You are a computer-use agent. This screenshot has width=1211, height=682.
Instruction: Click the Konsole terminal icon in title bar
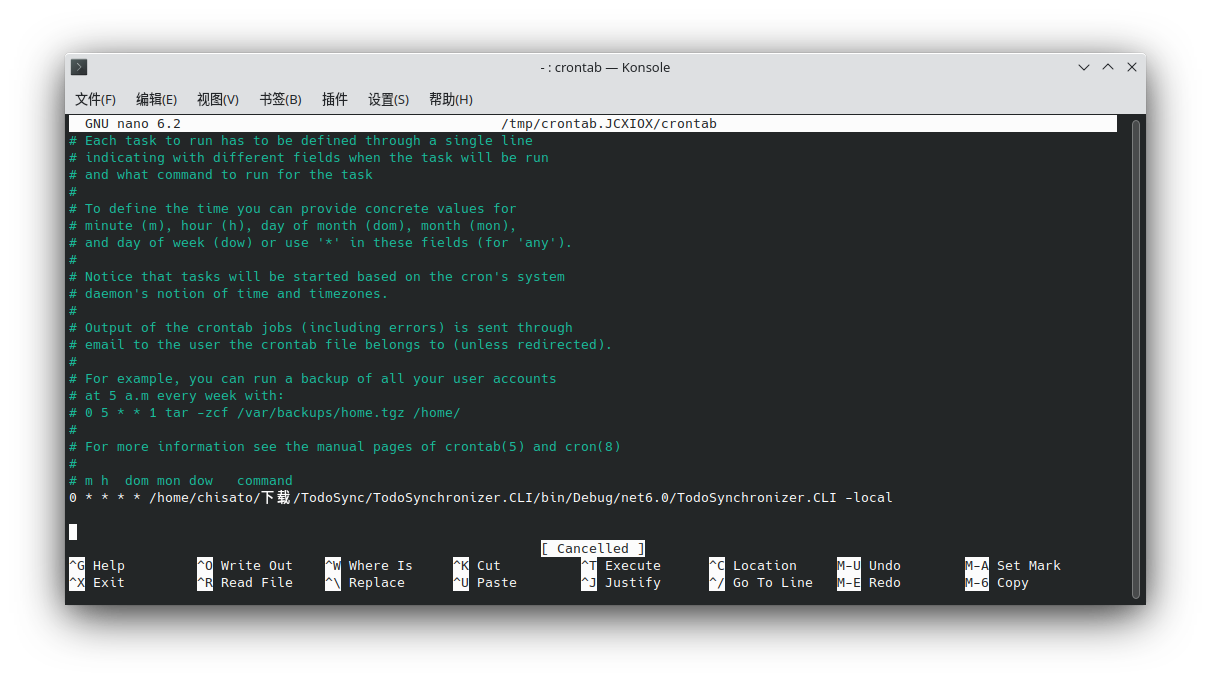click(x=79, y=67)
